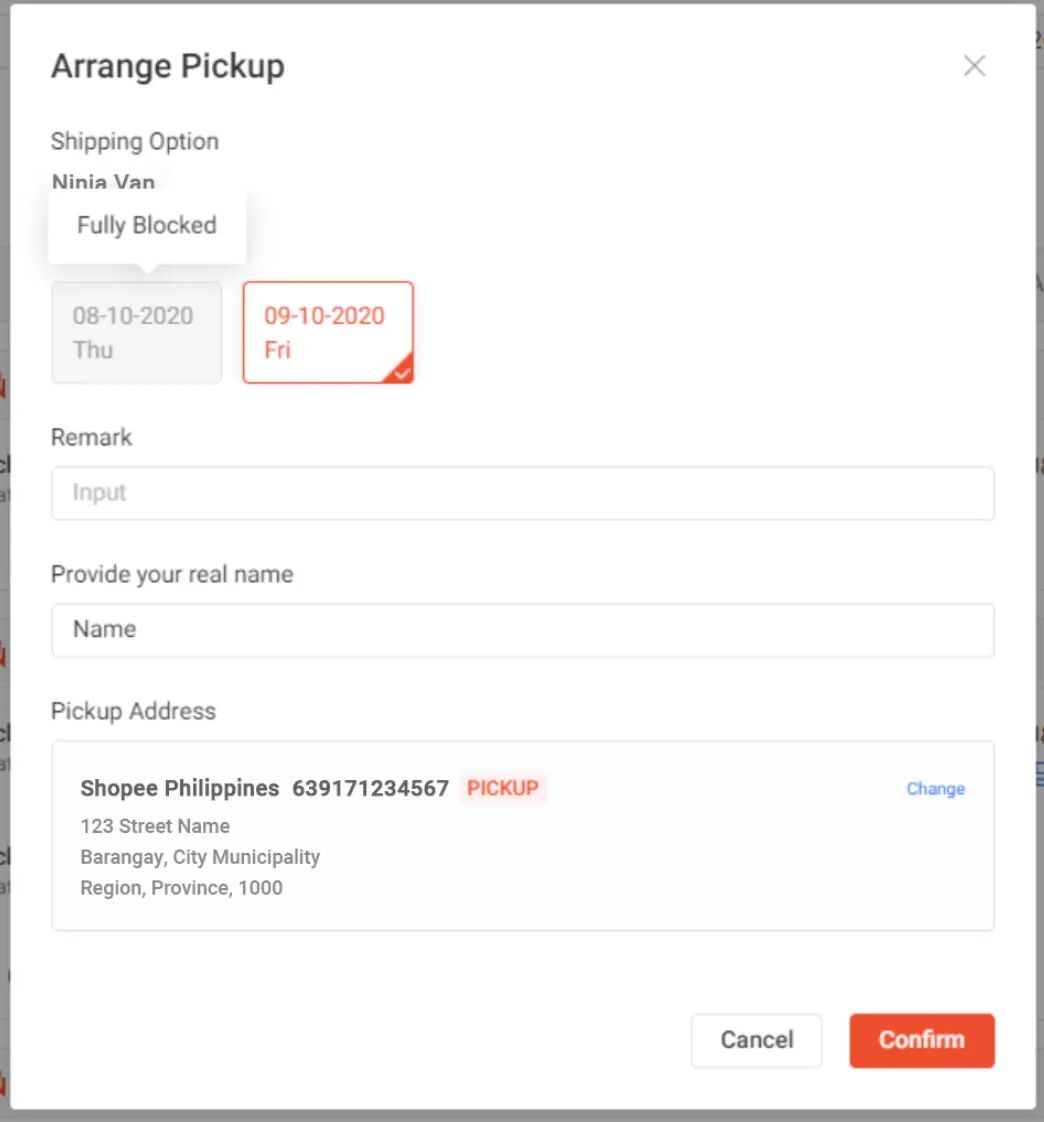Click the real name input field
Viewport: 1044px width, 1122px height.
(522, 630)
